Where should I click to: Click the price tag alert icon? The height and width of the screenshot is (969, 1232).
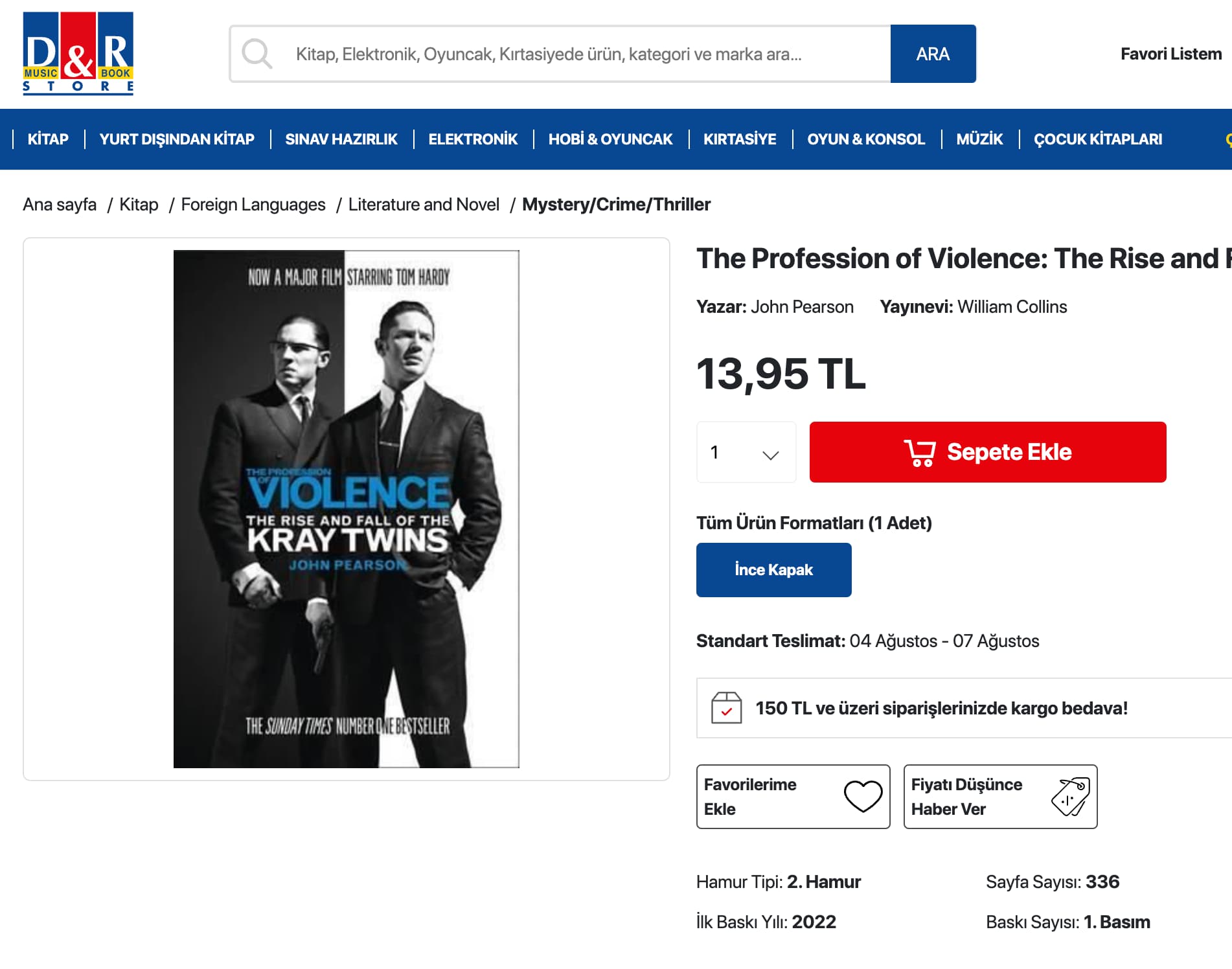pyautogui.click(x=1071, y=796)
